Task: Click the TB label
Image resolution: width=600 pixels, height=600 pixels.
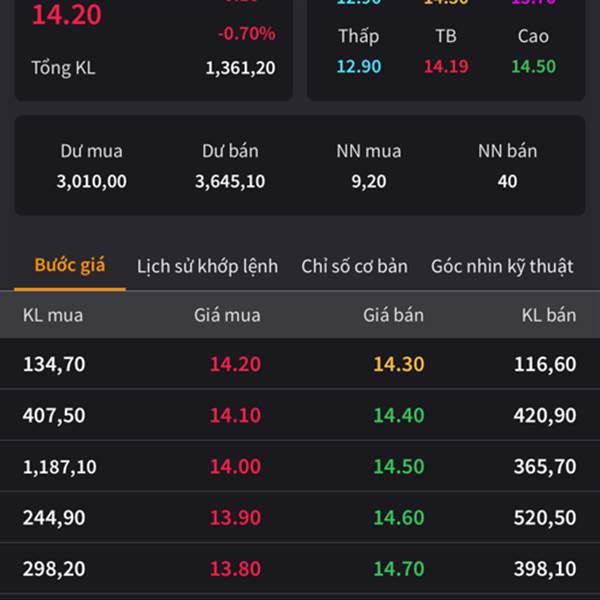Action: point(446,36)
